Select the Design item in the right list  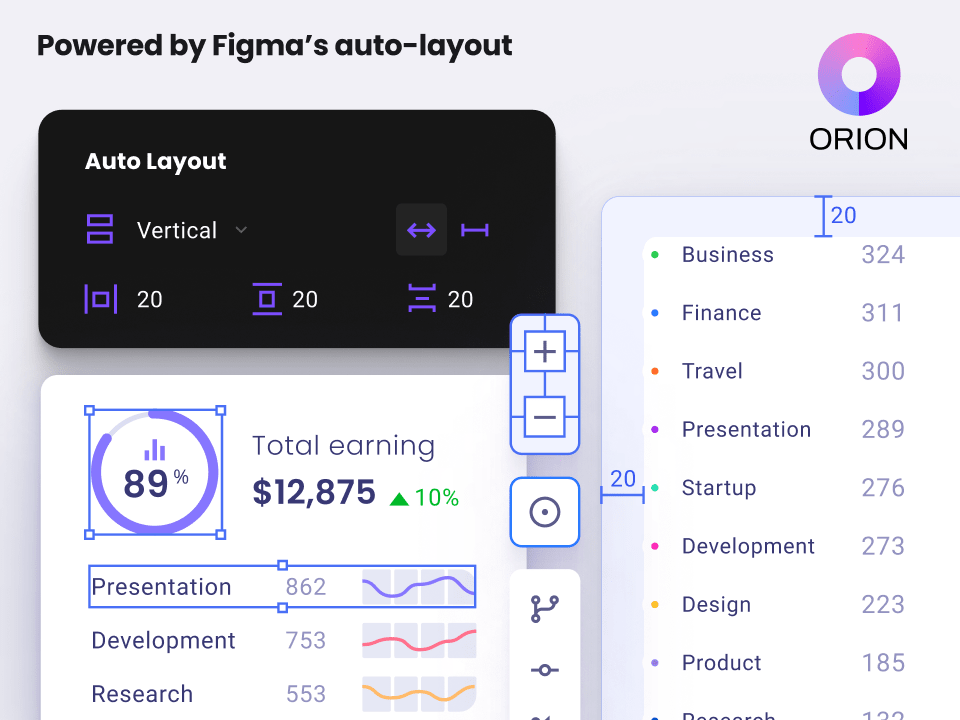tap(716, 604)
